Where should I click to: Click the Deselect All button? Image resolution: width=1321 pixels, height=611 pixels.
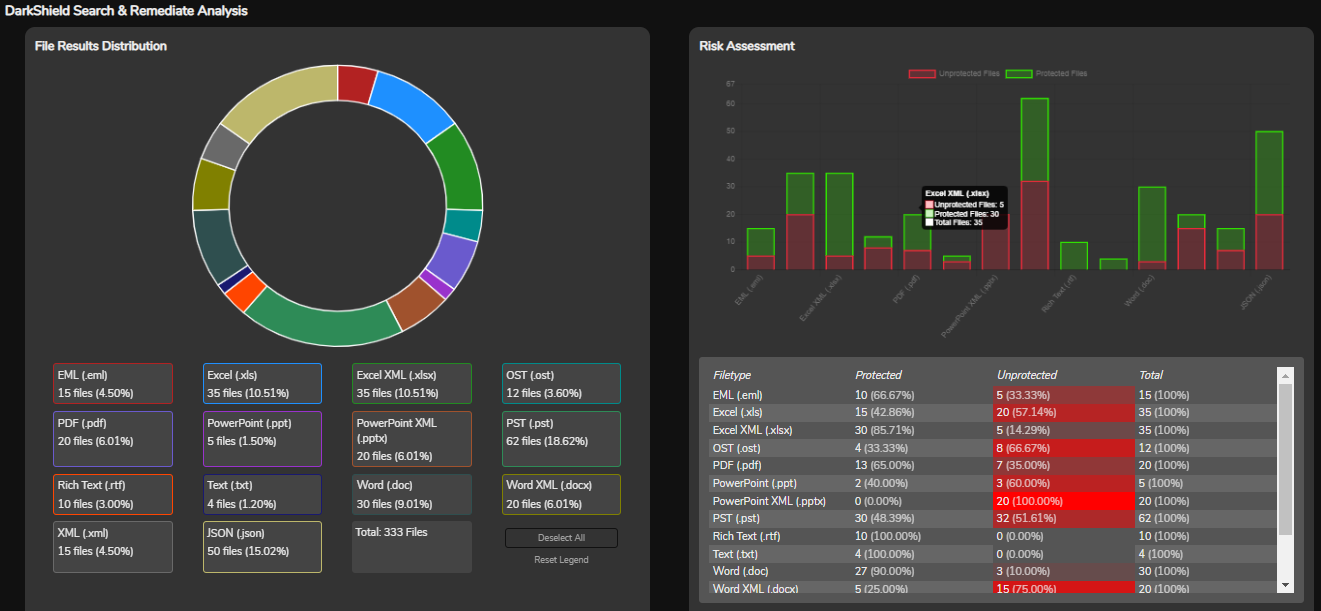point(561,537)
